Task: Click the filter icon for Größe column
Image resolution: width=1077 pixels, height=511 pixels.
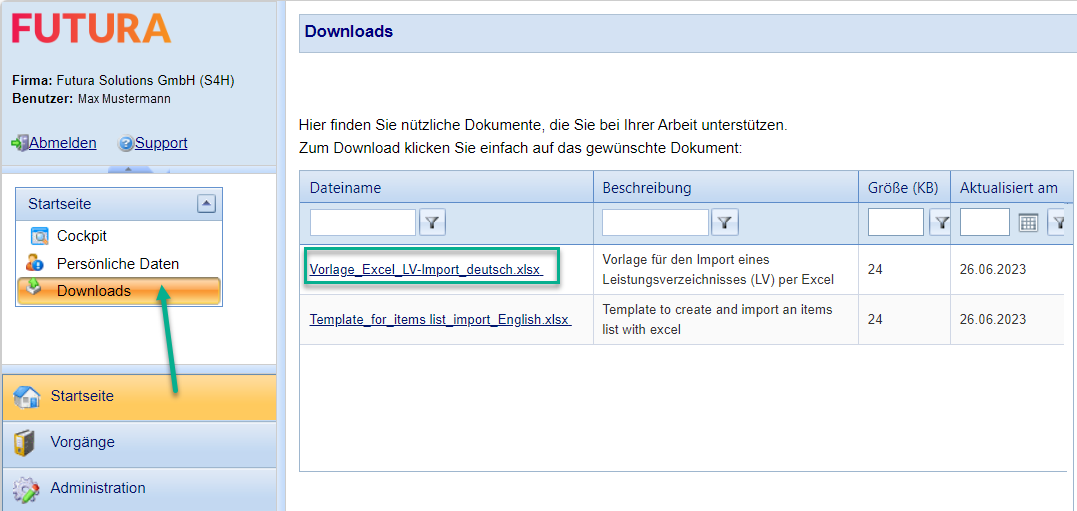Action: click(x=941, y=222)
